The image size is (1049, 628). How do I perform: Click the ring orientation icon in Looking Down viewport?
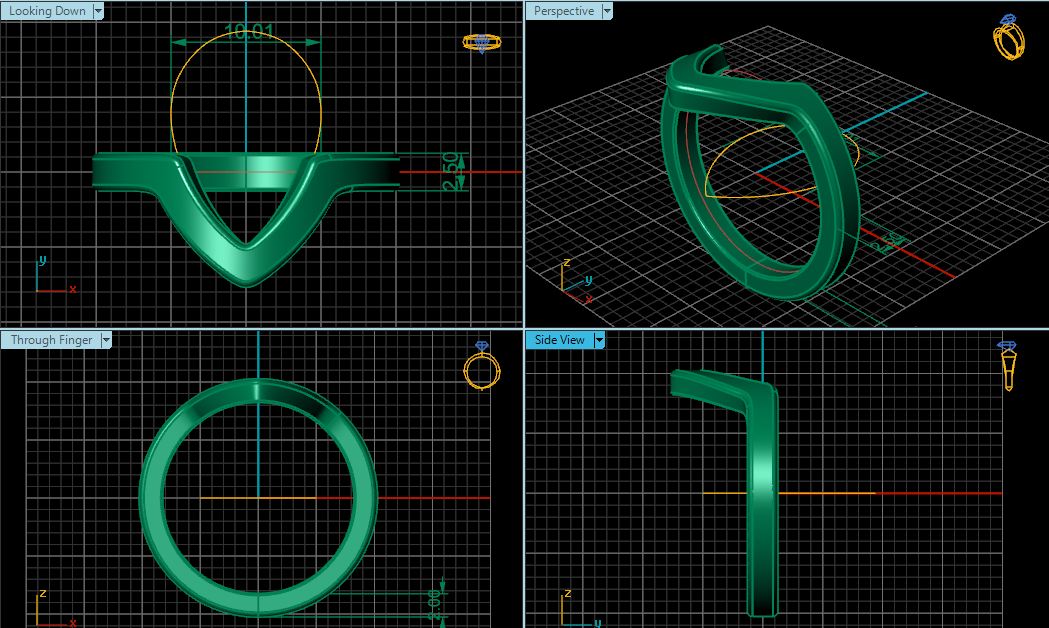[482, 42]
